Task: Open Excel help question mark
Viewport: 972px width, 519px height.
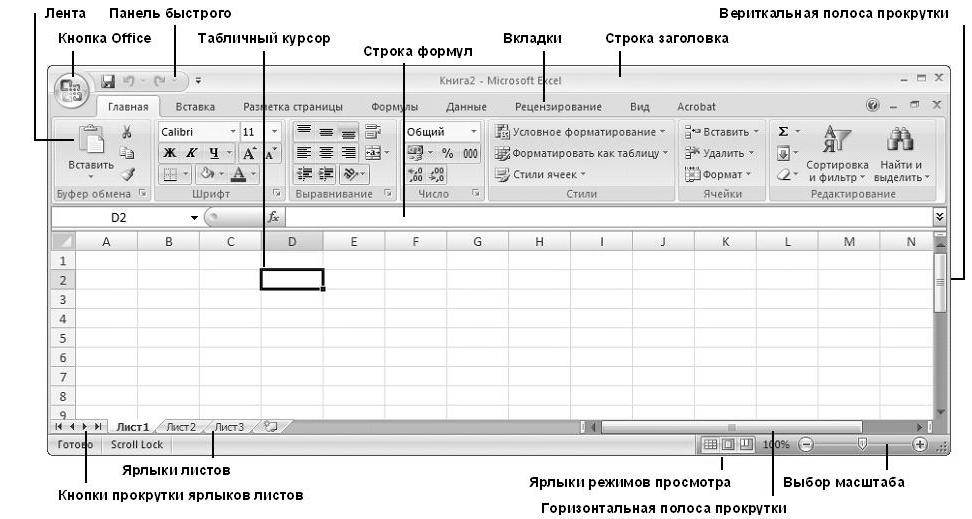Action: click(x=873, y=105)
